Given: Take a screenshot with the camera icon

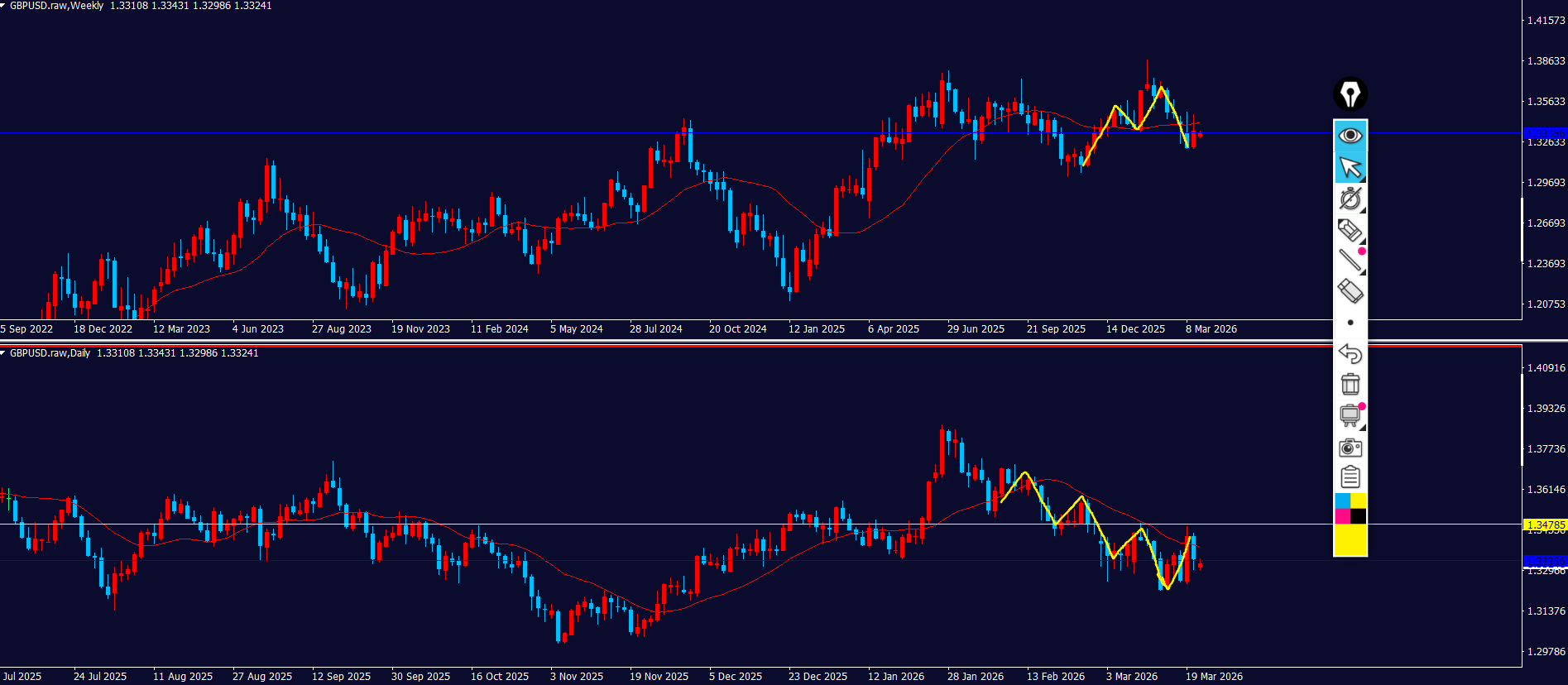Looking at the screenshot, I should pyautogui.click(x=1350, y=448).
